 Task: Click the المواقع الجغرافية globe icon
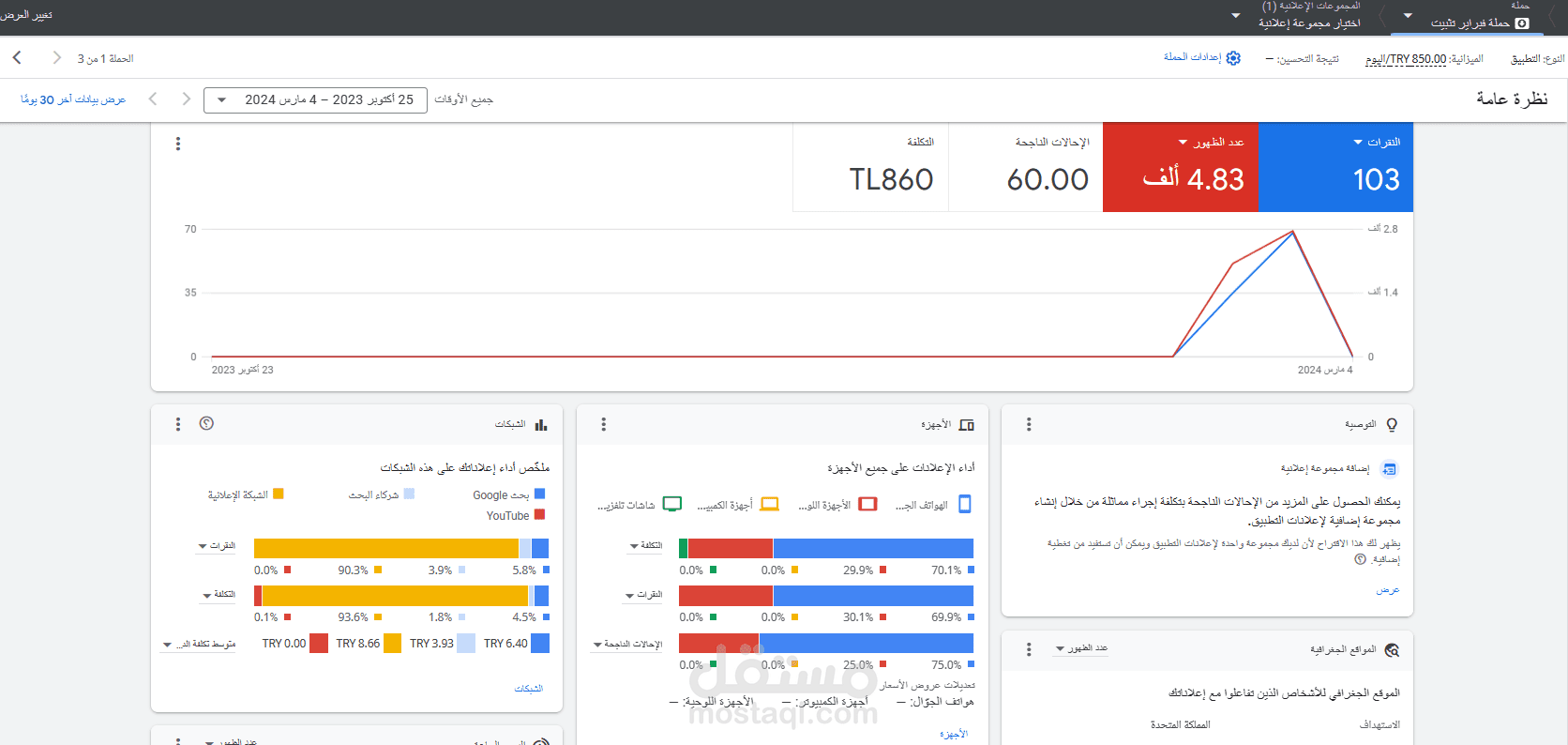click(x=1392, y=649)
